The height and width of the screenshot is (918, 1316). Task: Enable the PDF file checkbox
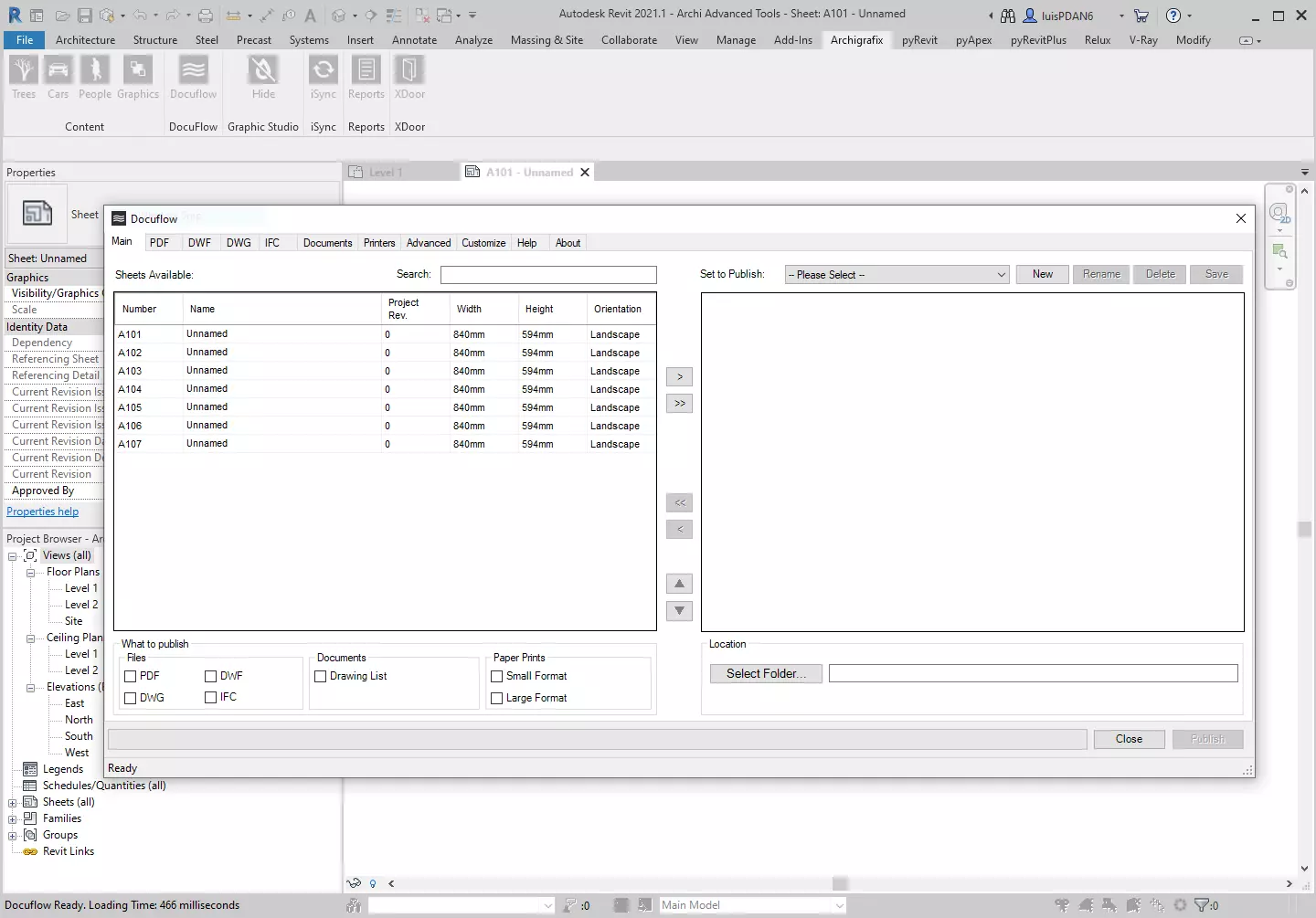click(x=131, y=677)
